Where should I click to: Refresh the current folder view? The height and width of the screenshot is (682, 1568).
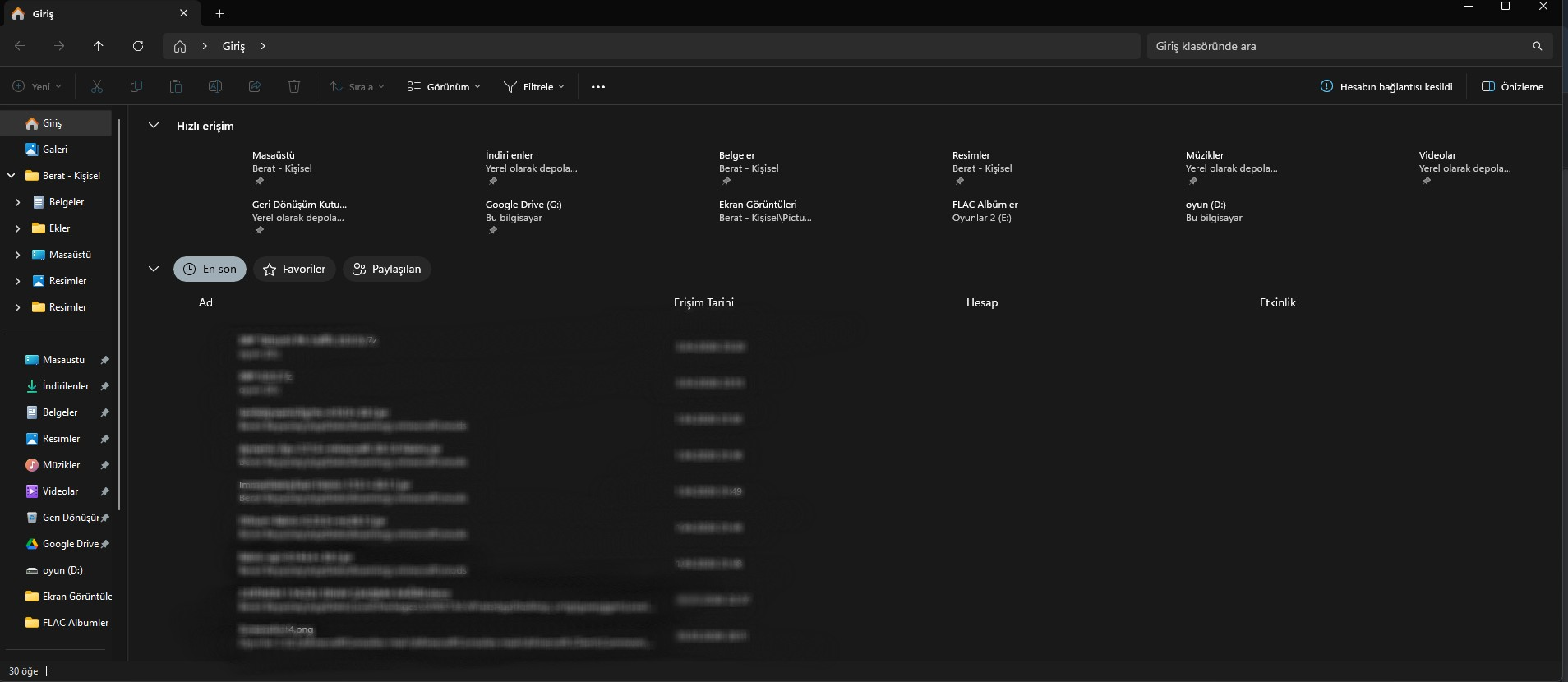[138, 46]
